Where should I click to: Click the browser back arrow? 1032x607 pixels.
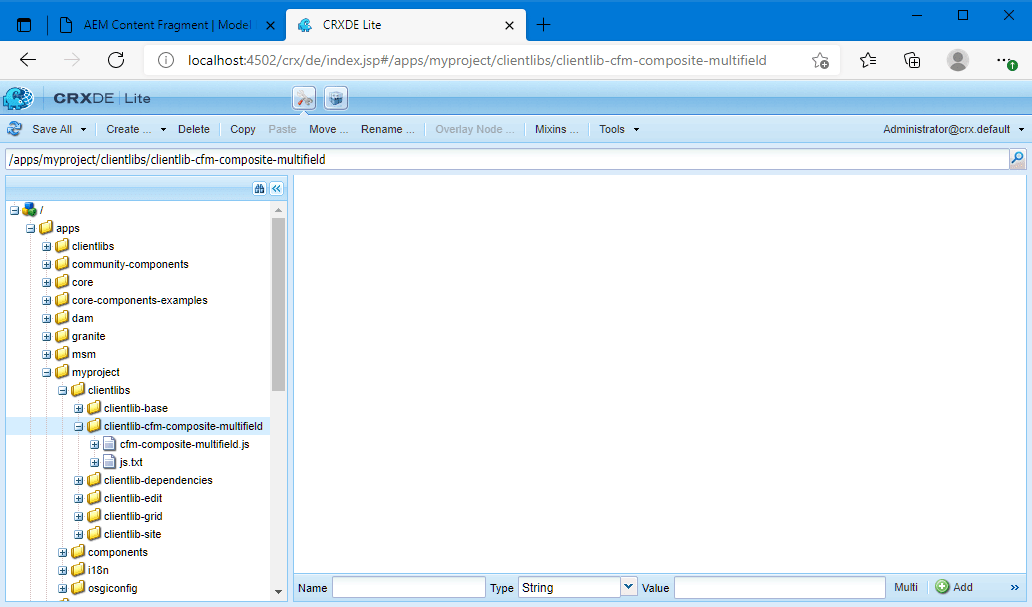tap(28, 61)
